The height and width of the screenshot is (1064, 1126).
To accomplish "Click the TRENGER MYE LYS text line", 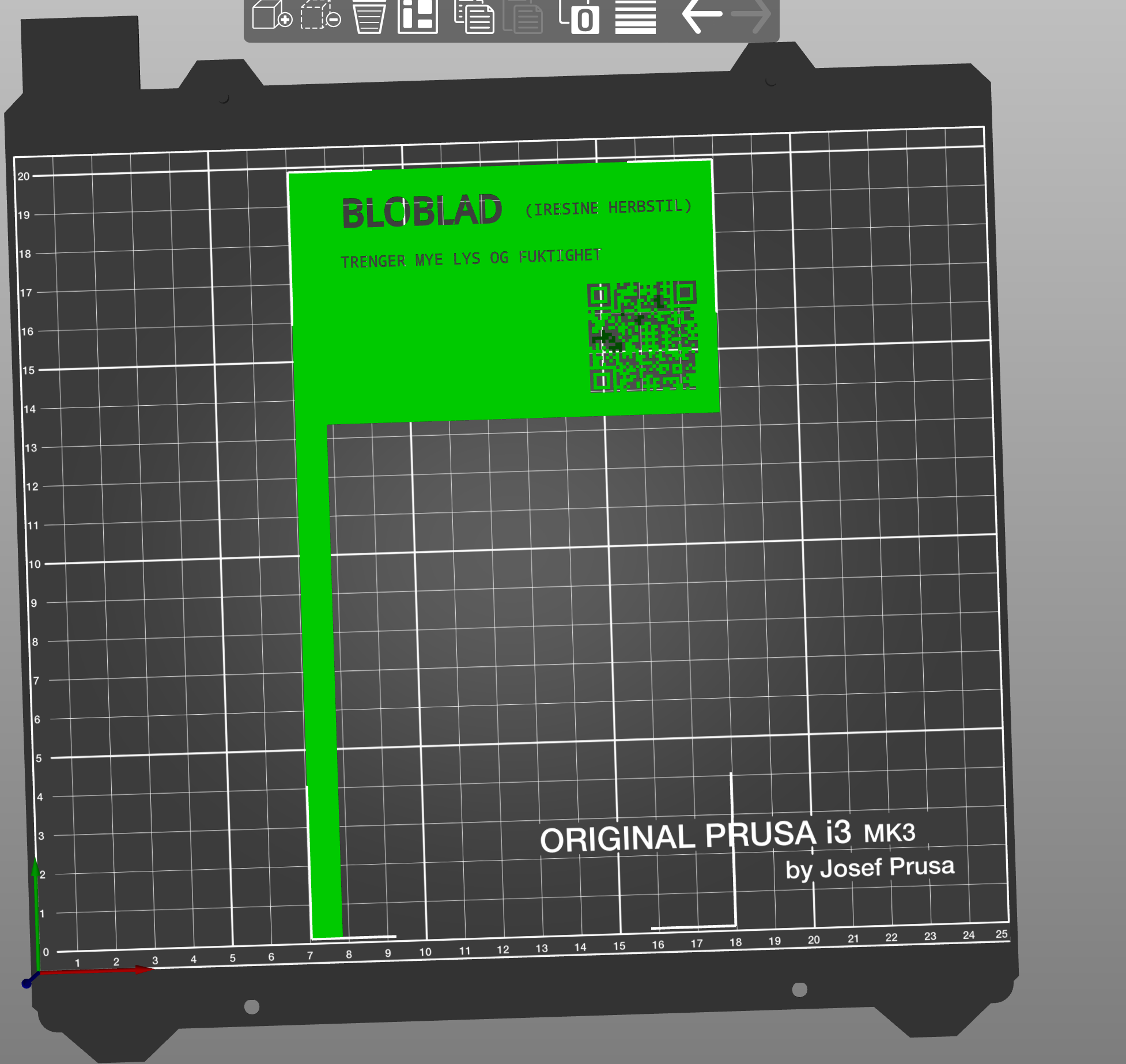I will coord(470,258).
